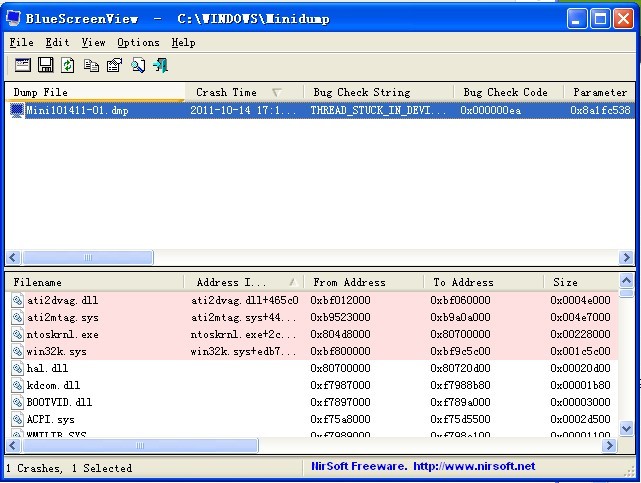Click the Save Selected Items floppy icon
Image resolution: width=641 pixels, height=483 pixels.
(45, 65)
